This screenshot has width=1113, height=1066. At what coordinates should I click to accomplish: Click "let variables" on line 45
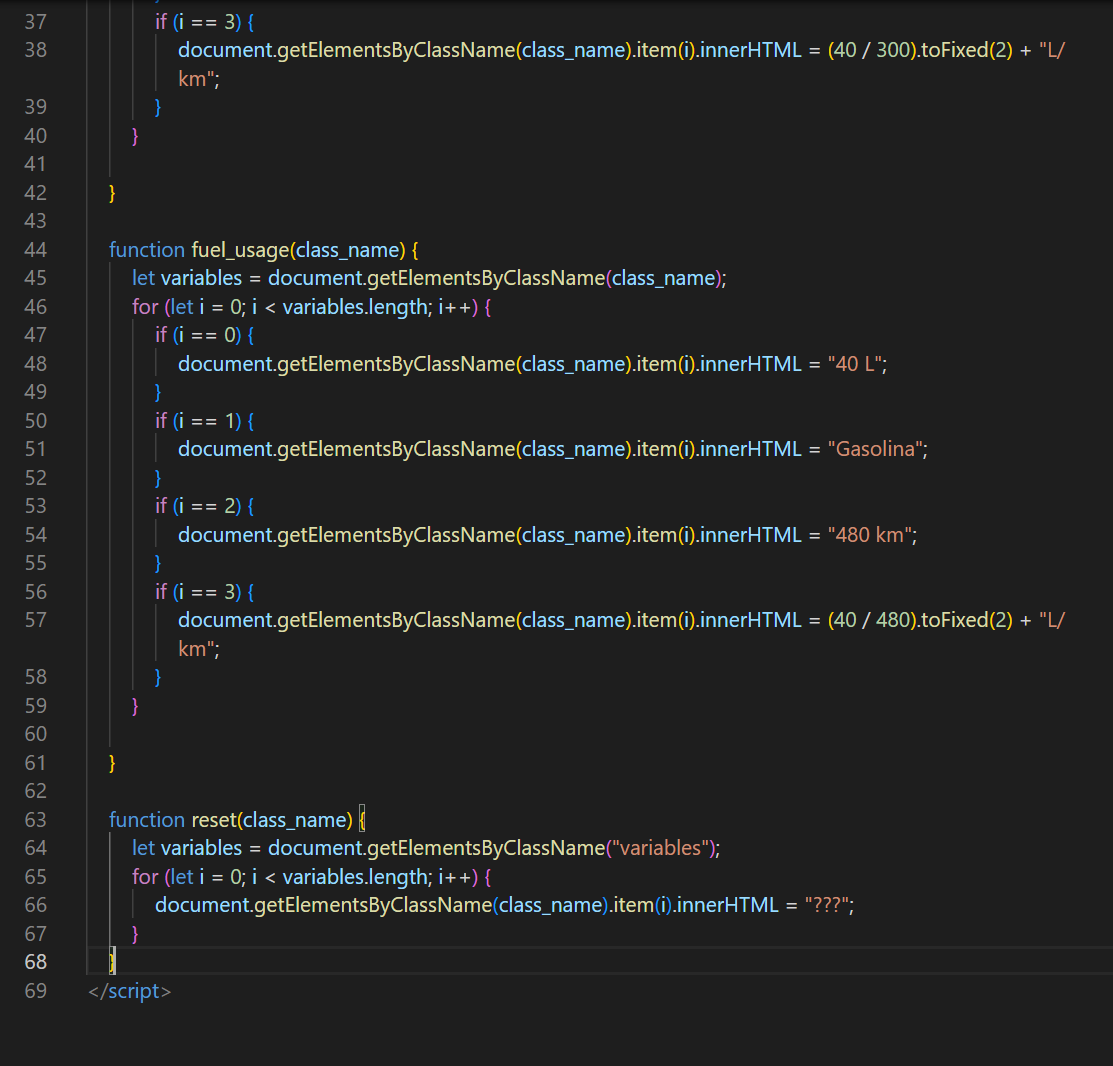click(187, 278)
